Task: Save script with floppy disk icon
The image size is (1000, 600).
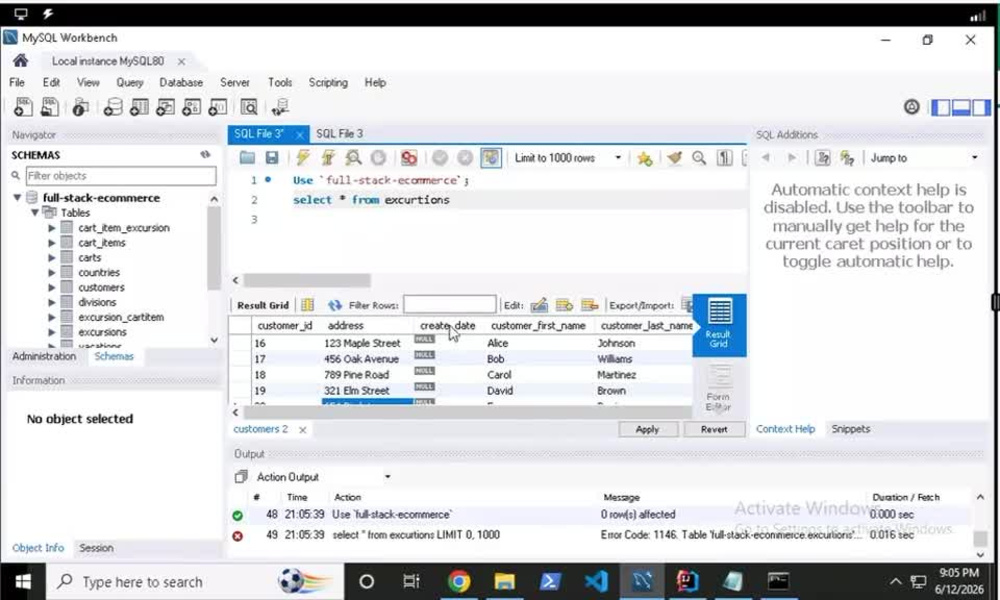Action: tap(272, 158)
